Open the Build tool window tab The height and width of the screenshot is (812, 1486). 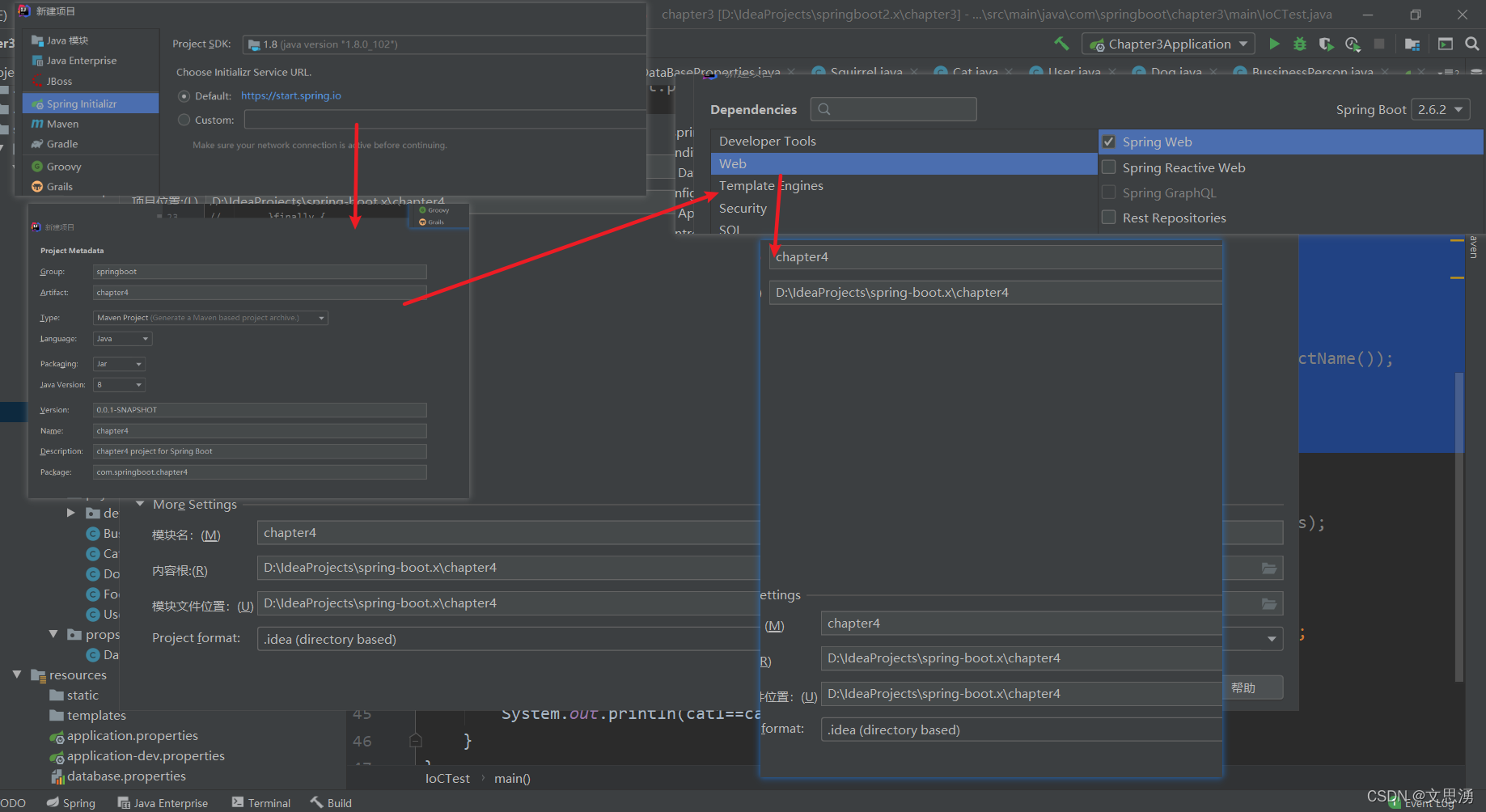click(x=331, y=803)
